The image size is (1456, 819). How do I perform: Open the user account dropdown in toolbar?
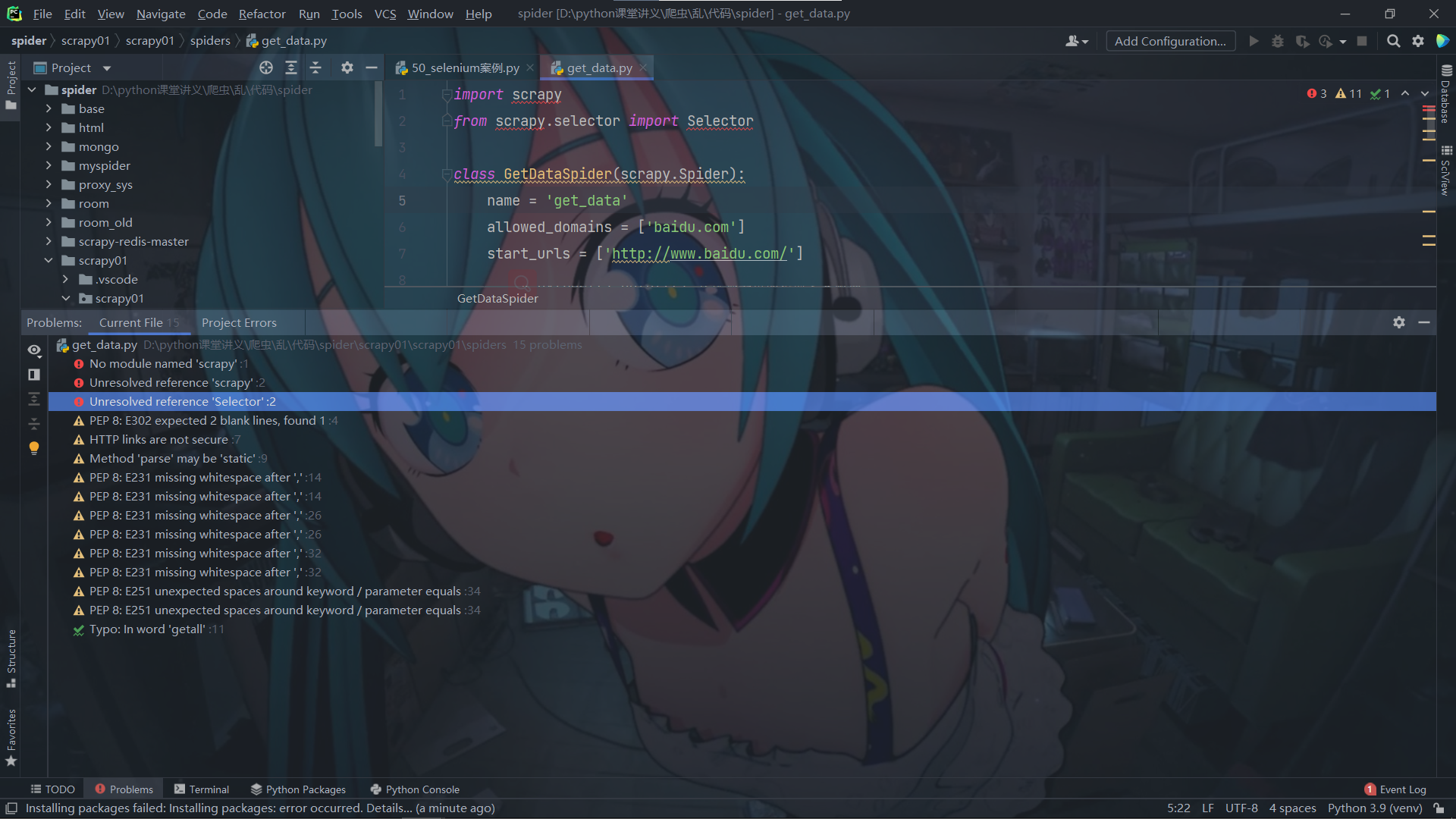click(x=1077, y=41)
